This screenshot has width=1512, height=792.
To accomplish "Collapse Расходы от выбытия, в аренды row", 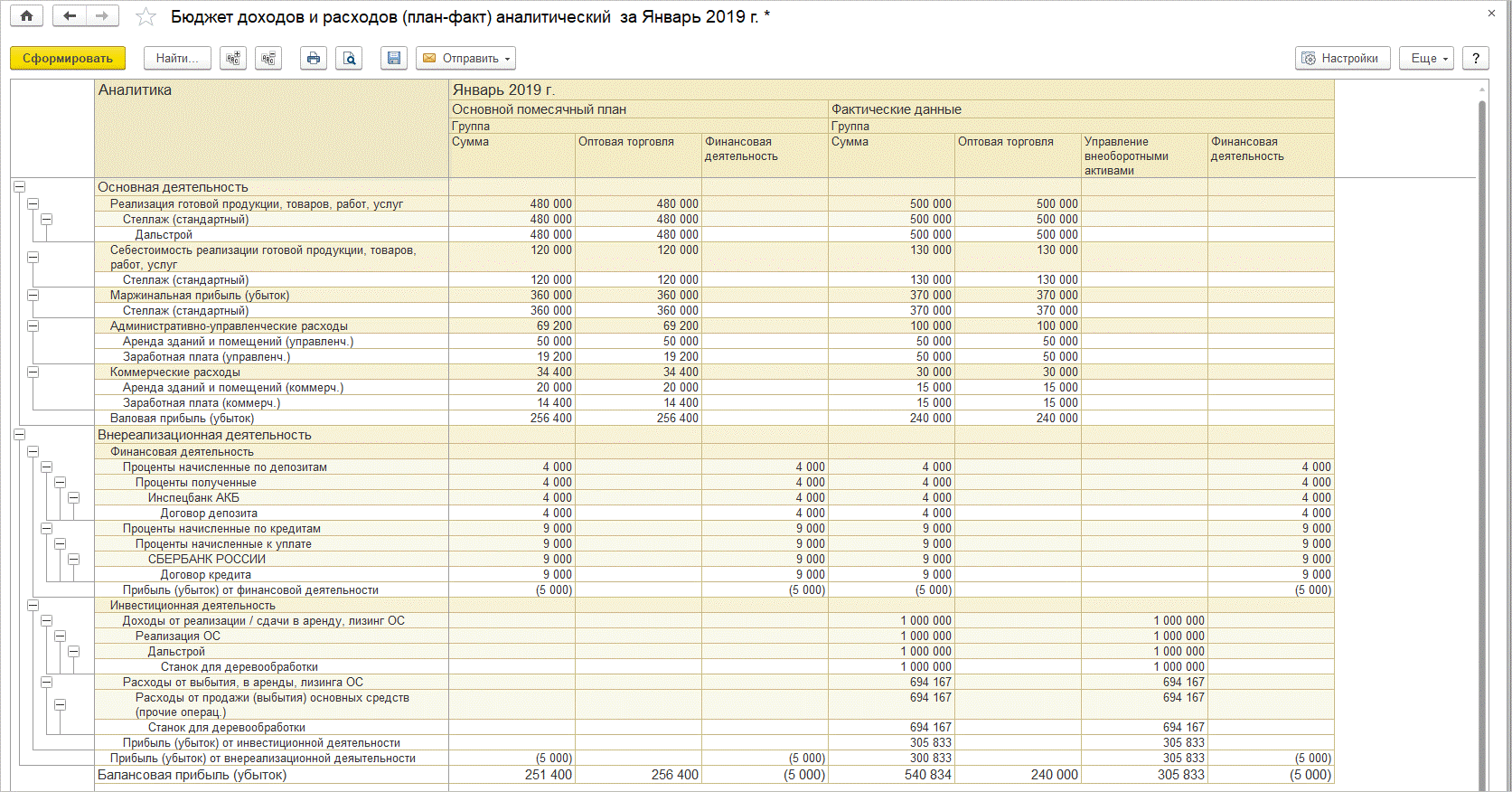I will (x=46, y=682).
